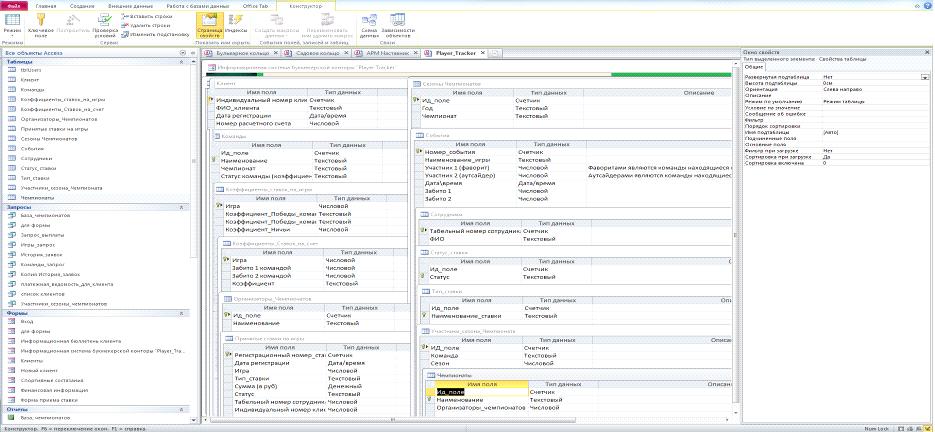Open the Все объекты Access dropdown menu
The image size is (935, 432).
tap(181, 51)
